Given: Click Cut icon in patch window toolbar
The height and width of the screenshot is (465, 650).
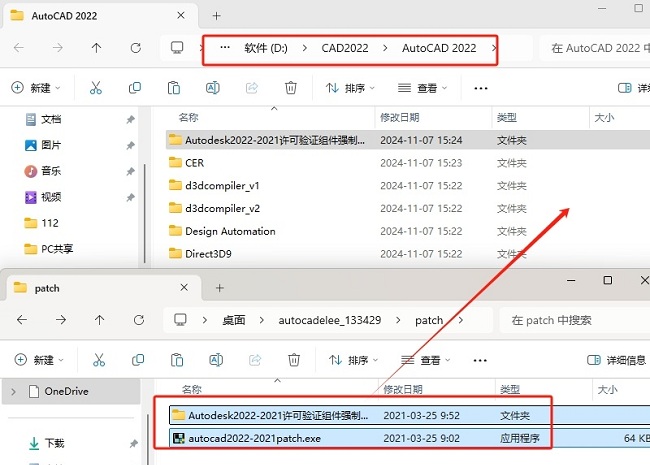Looking at the screenshot, I should click(x=99, y=360).
